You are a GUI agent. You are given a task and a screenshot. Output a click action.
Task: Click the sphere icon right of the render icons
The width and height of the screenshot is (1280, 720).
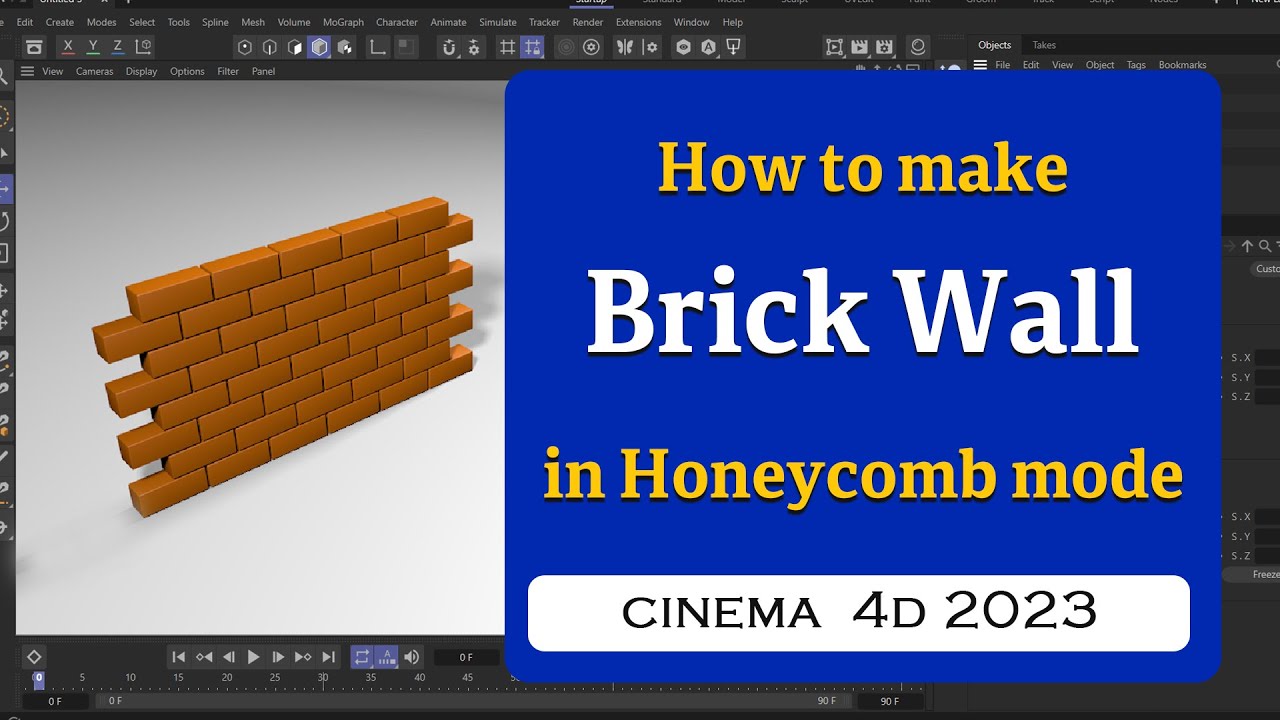(x=918, y=47)
